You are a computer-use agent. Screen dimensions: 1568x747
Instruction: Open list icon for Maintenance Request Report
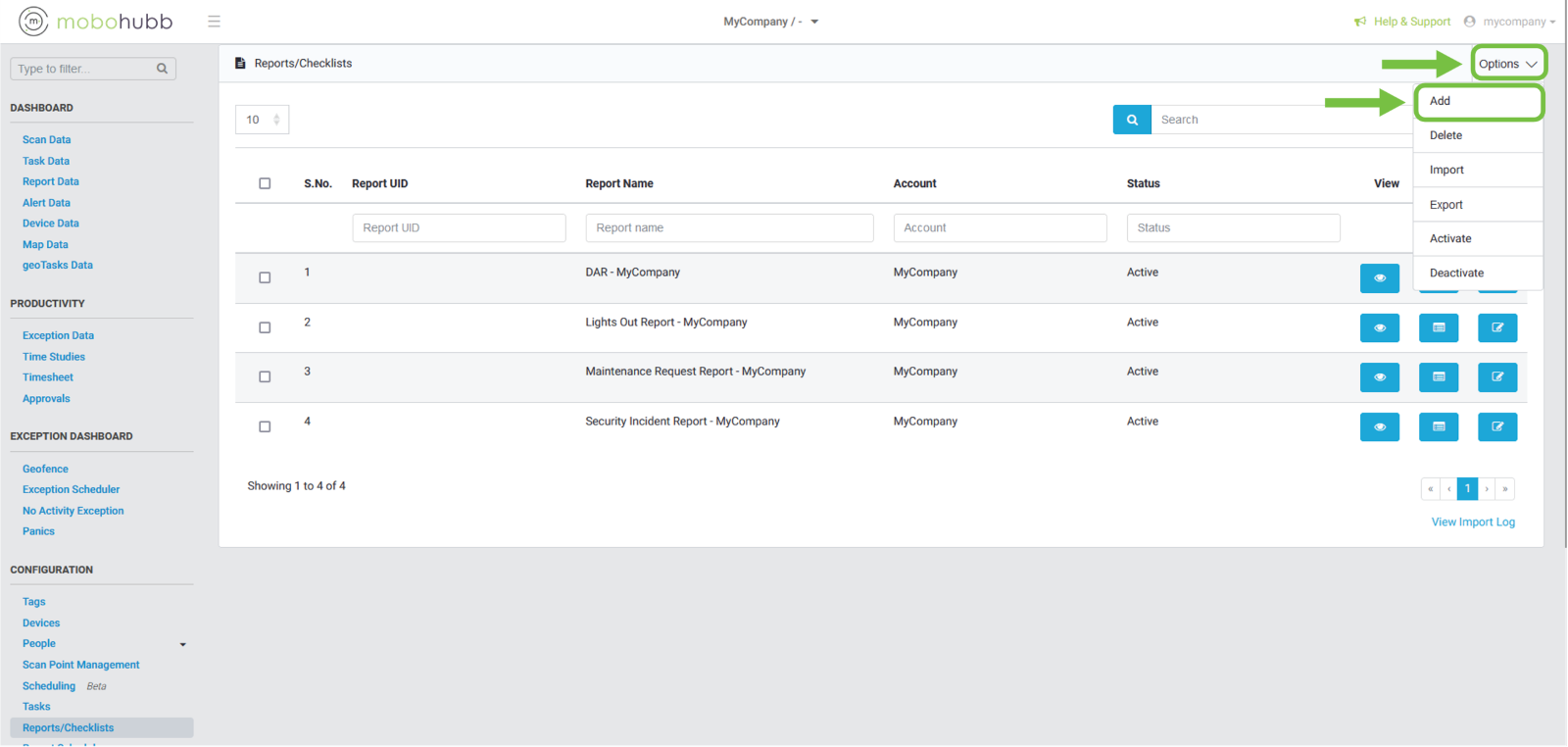1438,377
